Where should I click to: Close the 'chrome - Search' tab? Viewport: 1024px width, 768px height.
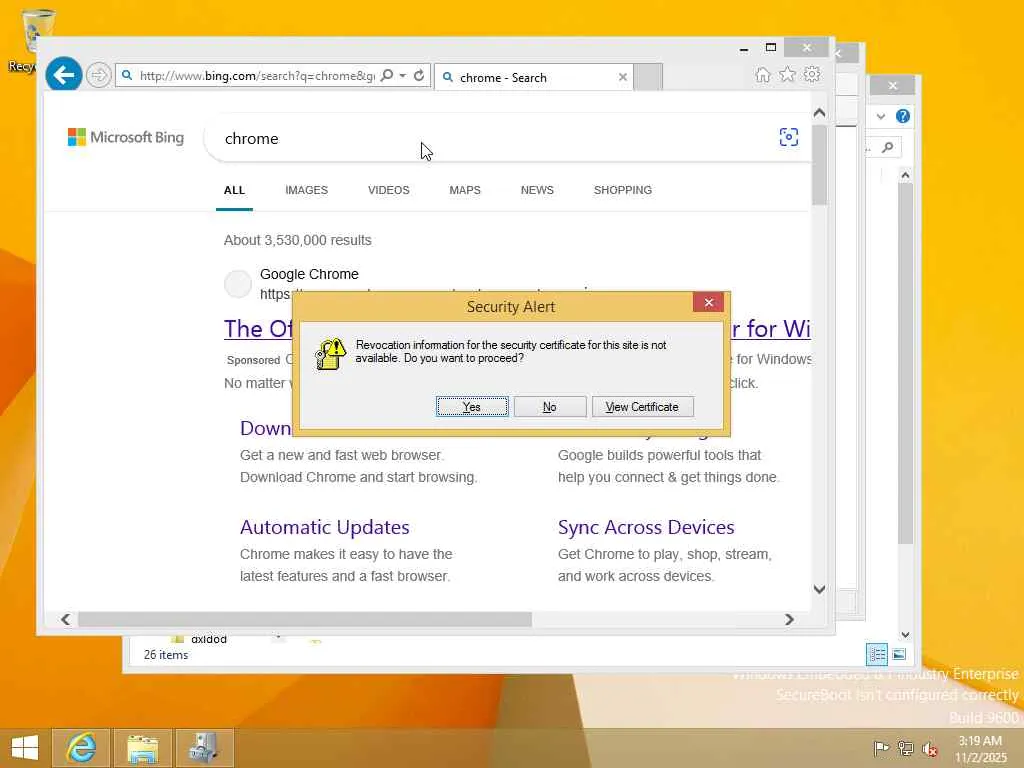click(622, 78)
